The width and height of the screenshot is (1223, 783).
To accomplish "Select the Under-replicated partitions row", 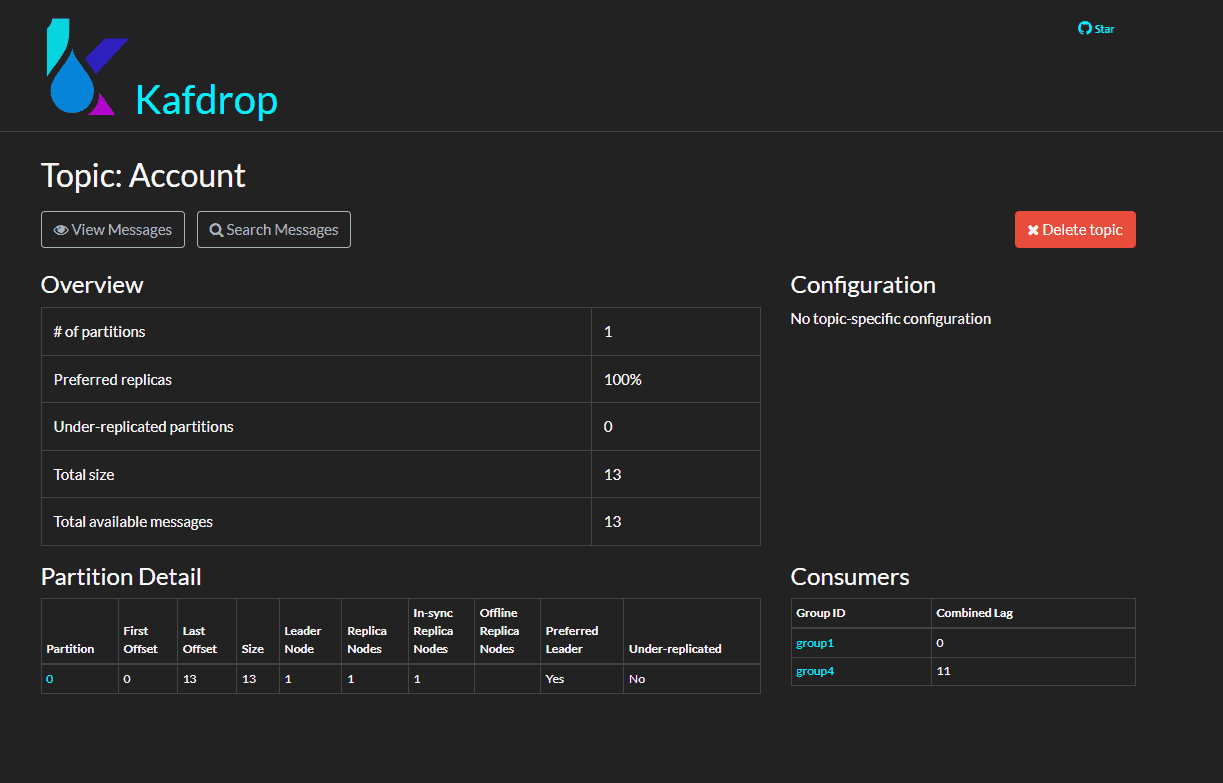I will pos(143,426).
